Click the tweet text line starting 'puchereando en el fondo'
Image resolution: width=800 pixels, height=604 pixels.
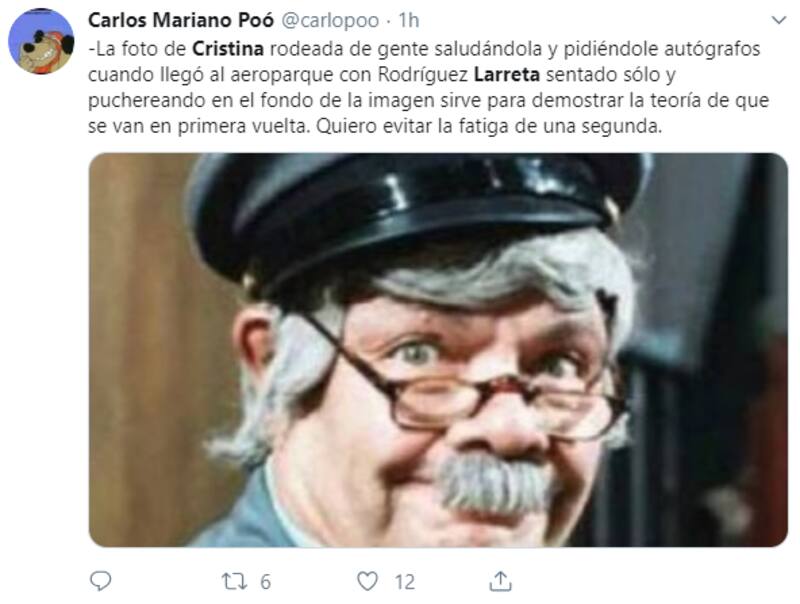[429, 100]
